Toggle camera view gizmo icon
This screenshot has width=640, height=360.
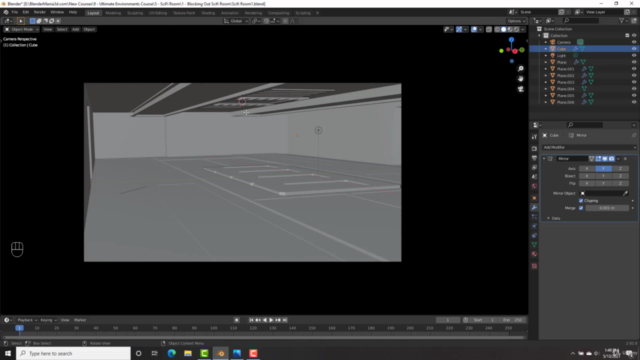[520, 89]
